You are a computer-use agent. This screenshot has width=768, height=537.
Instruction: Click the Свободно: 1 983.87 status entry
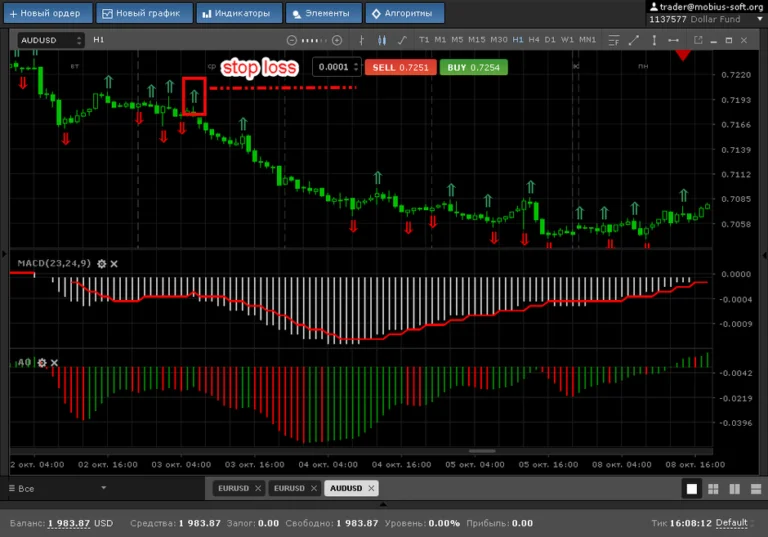point(332,523)
